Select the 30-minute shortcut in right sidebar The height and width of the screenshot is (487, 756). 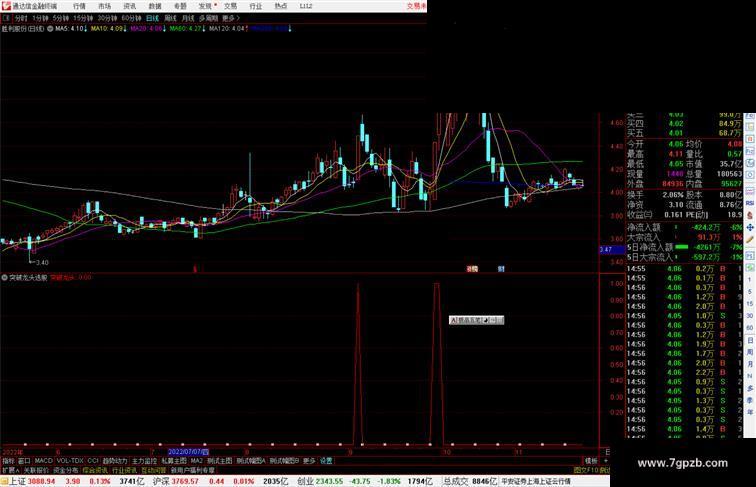pos(750,316)
